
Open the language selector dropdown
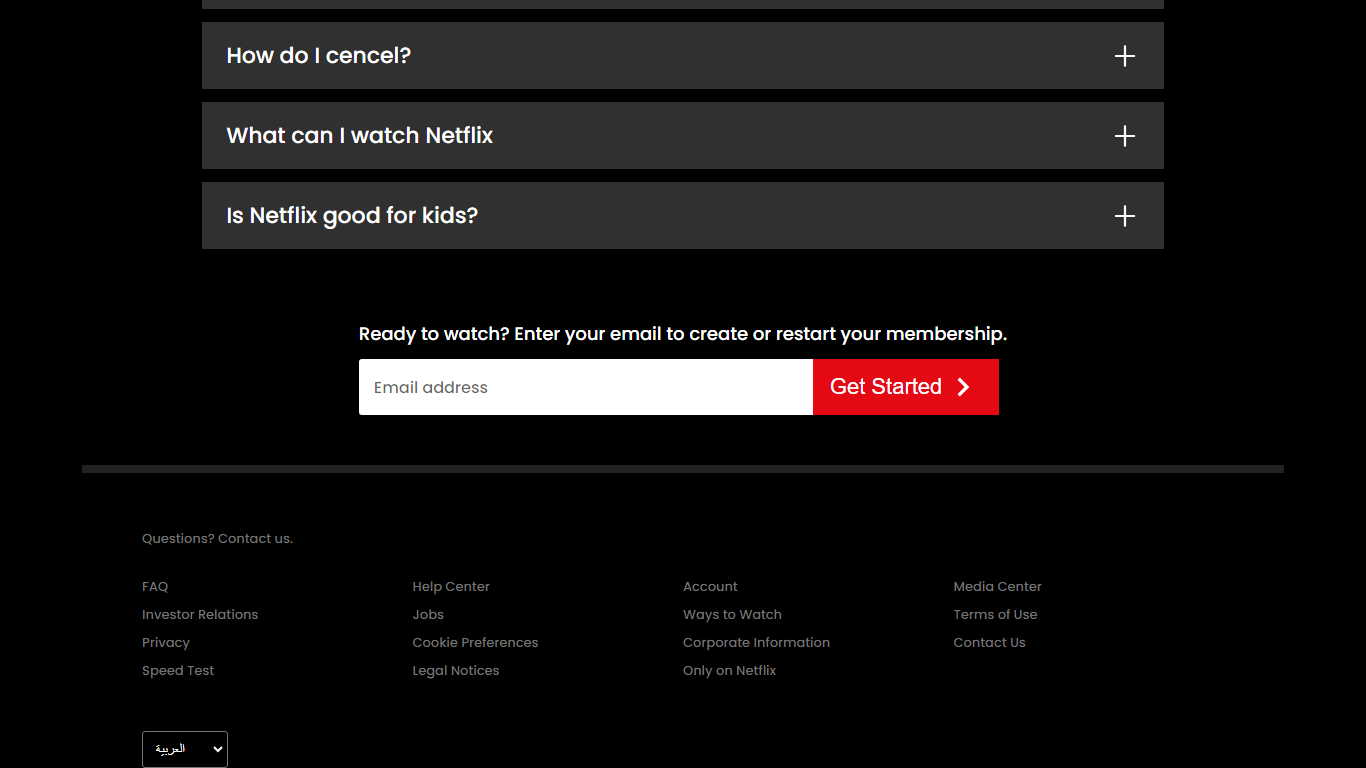pos(185,749)
